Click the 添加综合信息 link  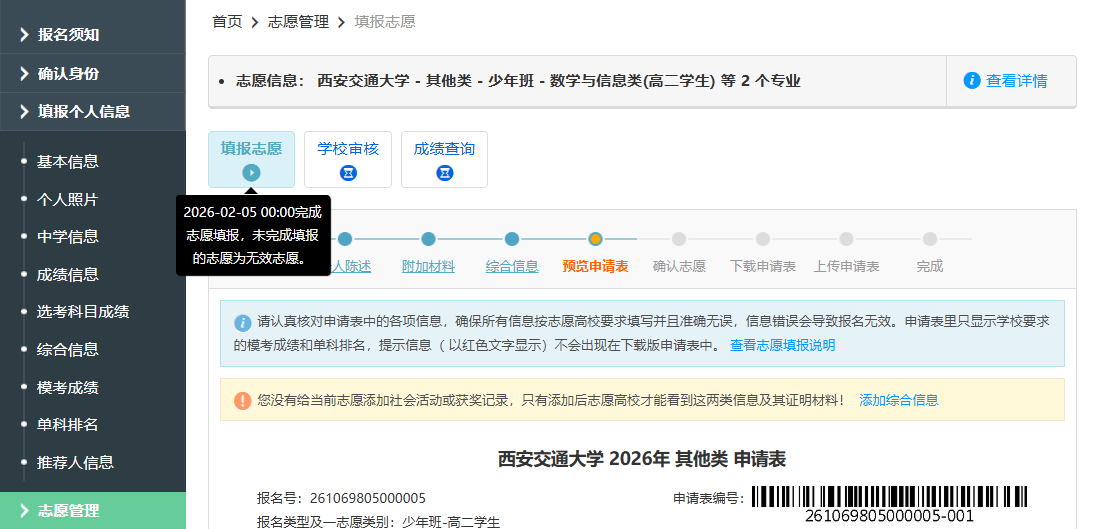[x=898, y=400]
